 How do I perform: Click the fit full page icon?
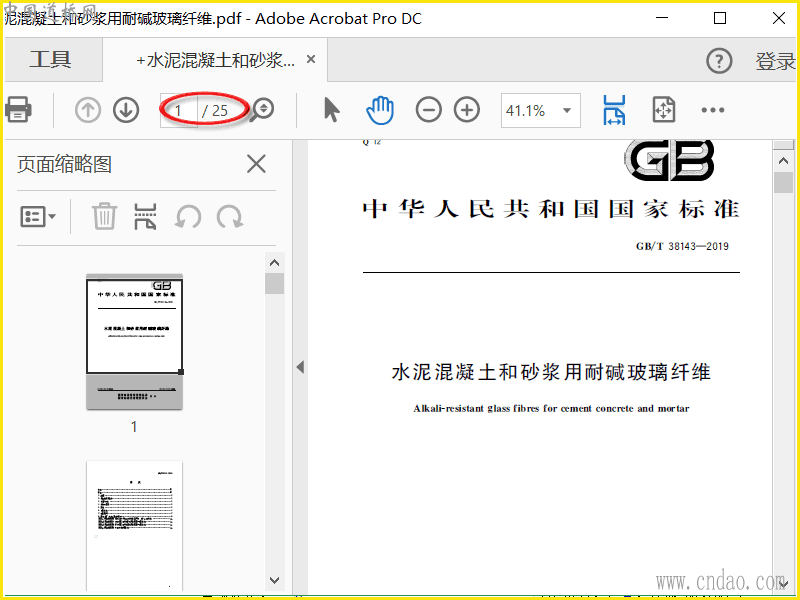click(664, 110)
